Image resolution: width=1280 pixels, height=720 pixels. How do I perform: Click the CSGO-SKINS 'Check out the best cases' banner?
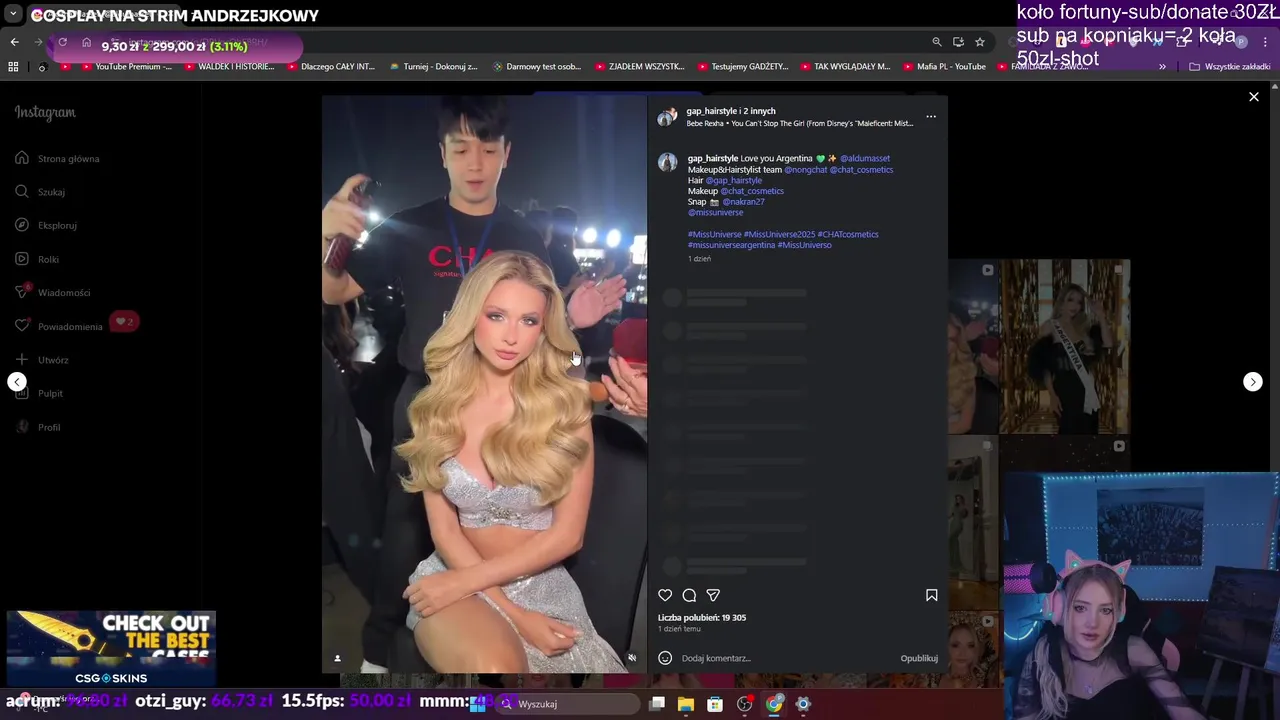(111, 649)
